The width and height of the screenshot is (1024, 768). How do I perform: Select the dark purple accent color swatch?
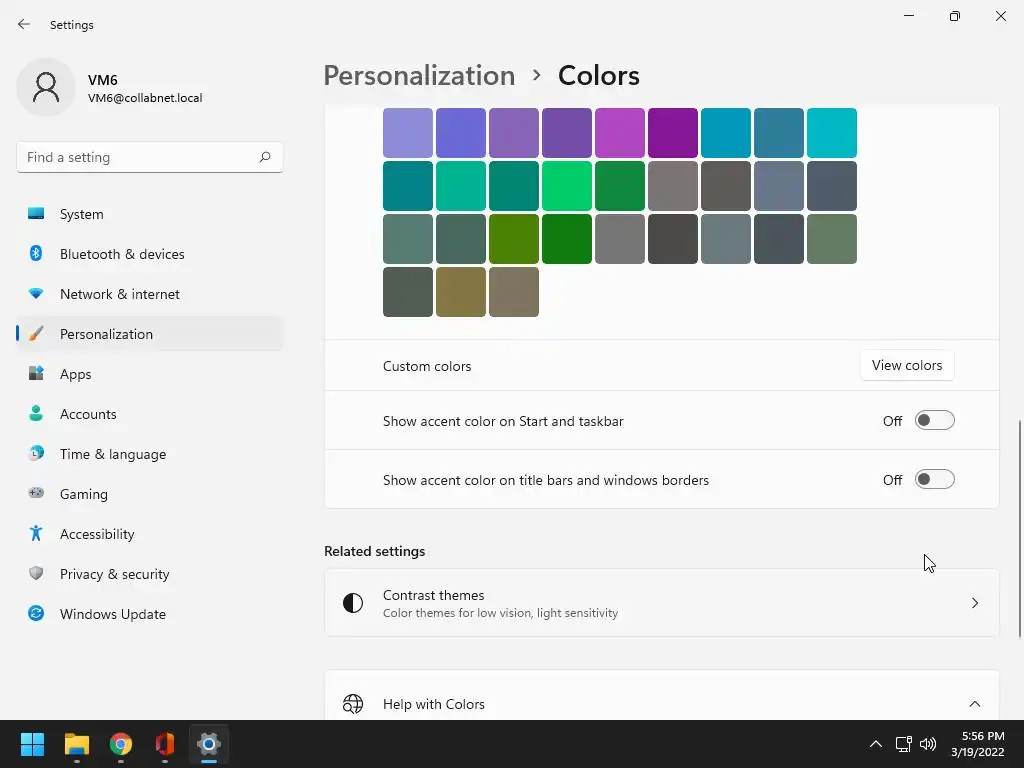(x=673, y=133)
